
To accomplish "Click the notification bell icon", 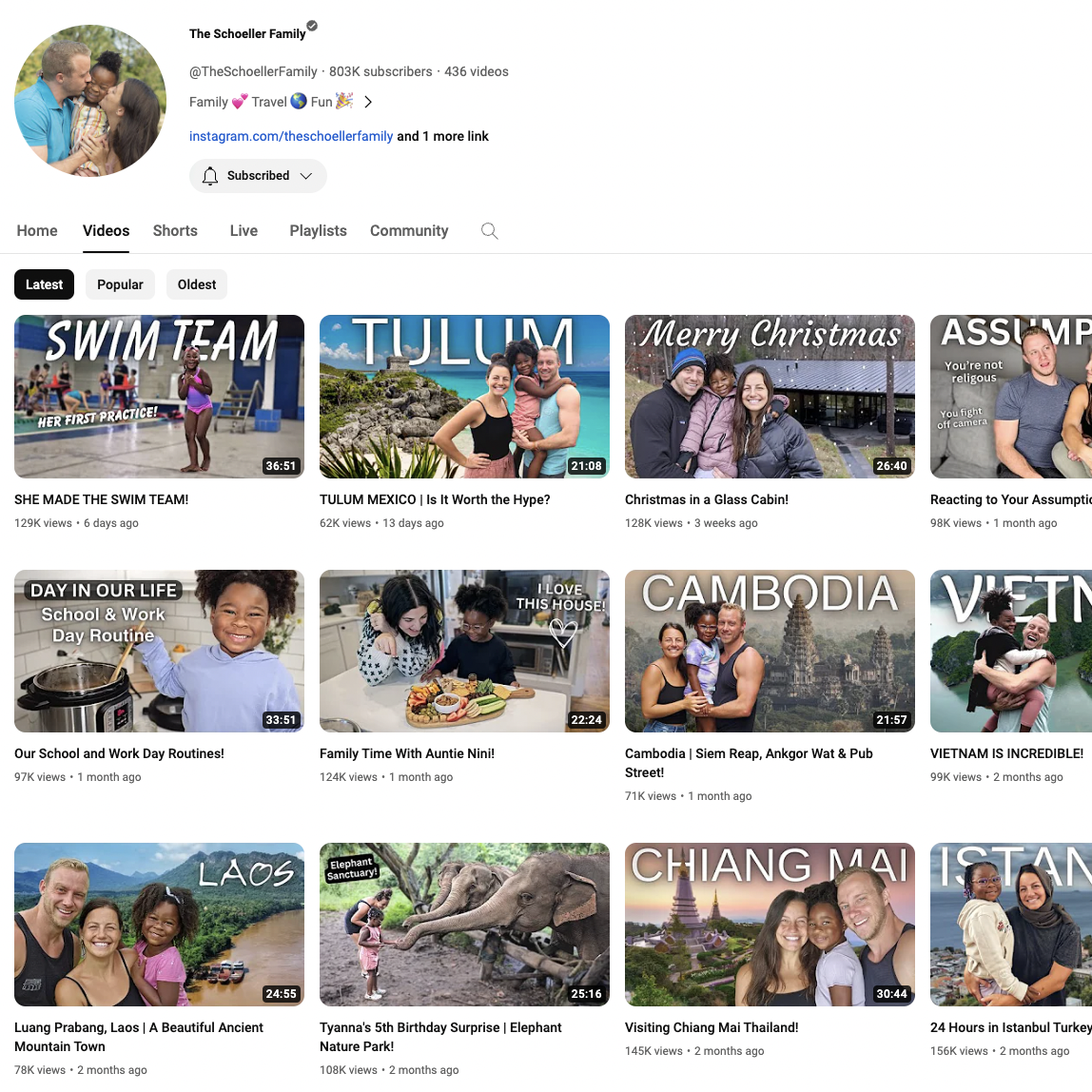I will pyautogui.click(x=209, y=176).
